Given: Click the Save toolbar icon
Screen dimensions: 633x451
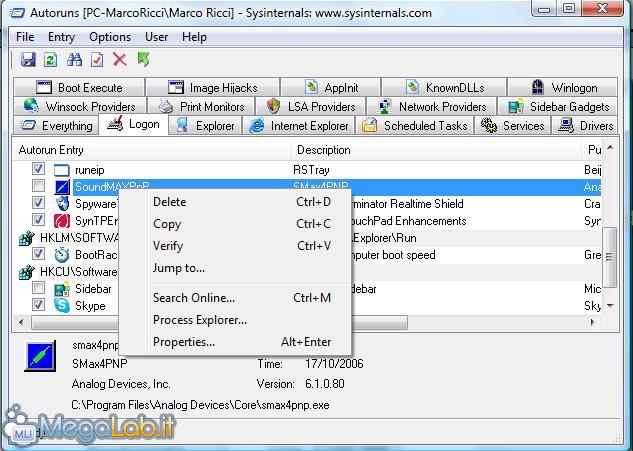Looking at the screenshot, I should coord(28,60).
